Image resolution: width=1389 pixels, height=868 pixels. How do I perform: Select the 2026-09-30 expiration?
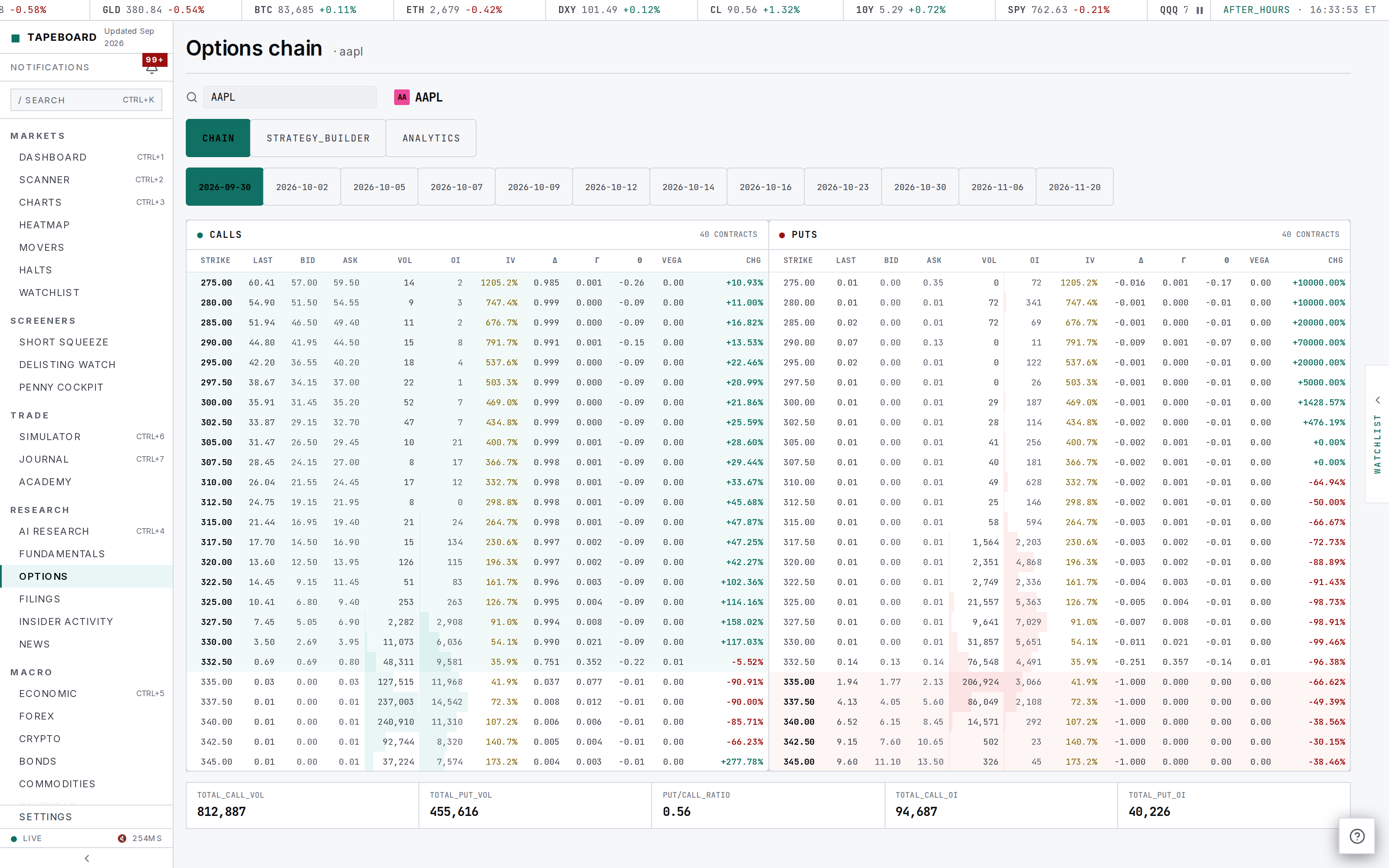click(224, 187)
